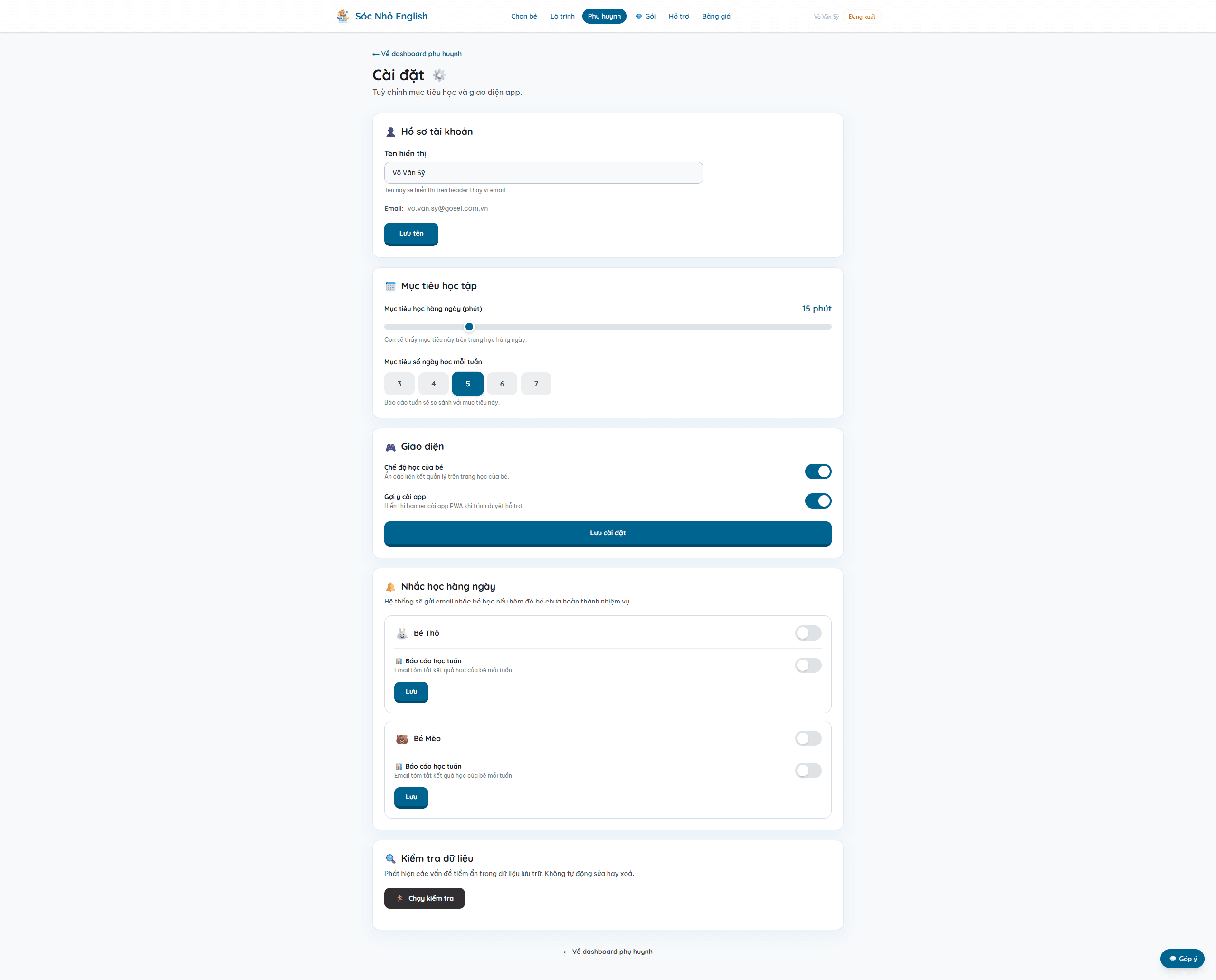Click the Bé Thỏ rabbit avatar

[x=401, y=633]
